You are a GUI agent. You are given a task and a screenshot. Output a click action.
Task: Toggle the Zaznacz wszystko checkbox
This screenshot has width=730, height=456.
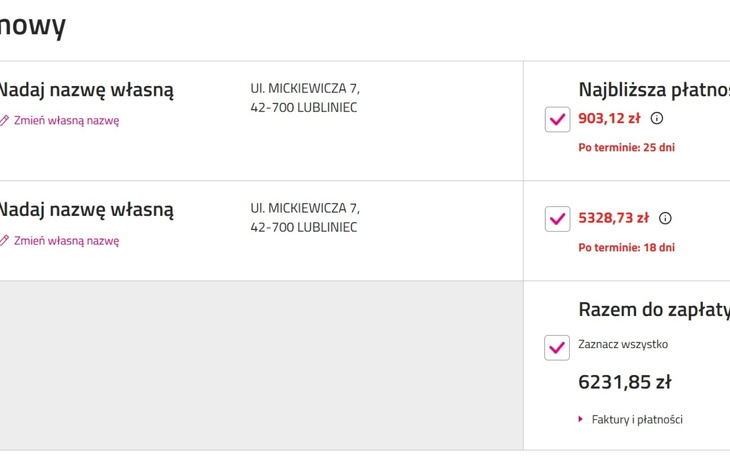point(557,347)
